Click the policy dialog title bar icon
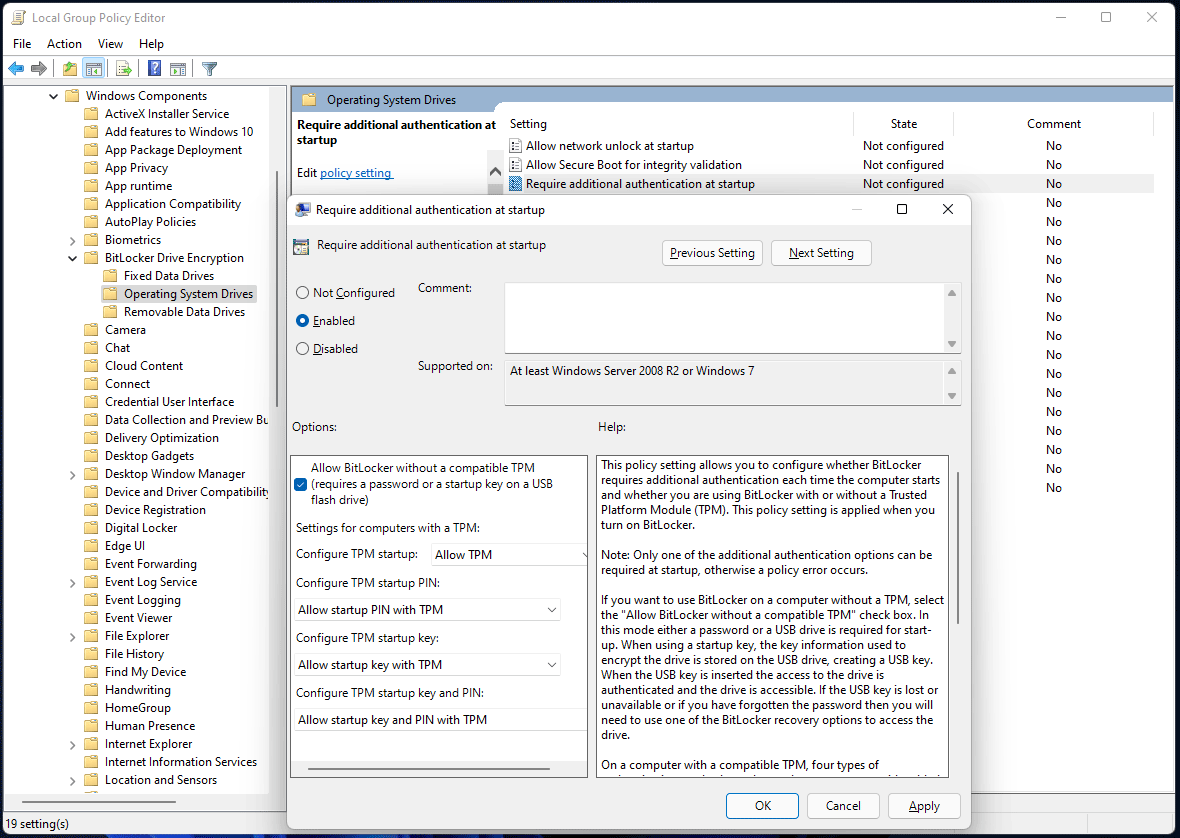 303,210
